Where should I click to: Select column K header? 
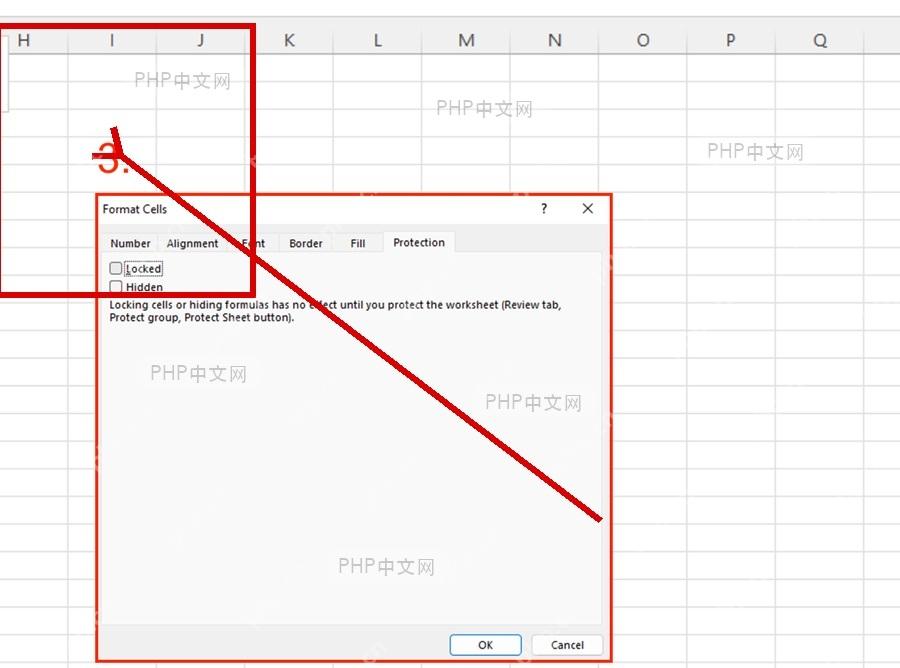coord(289,40)
